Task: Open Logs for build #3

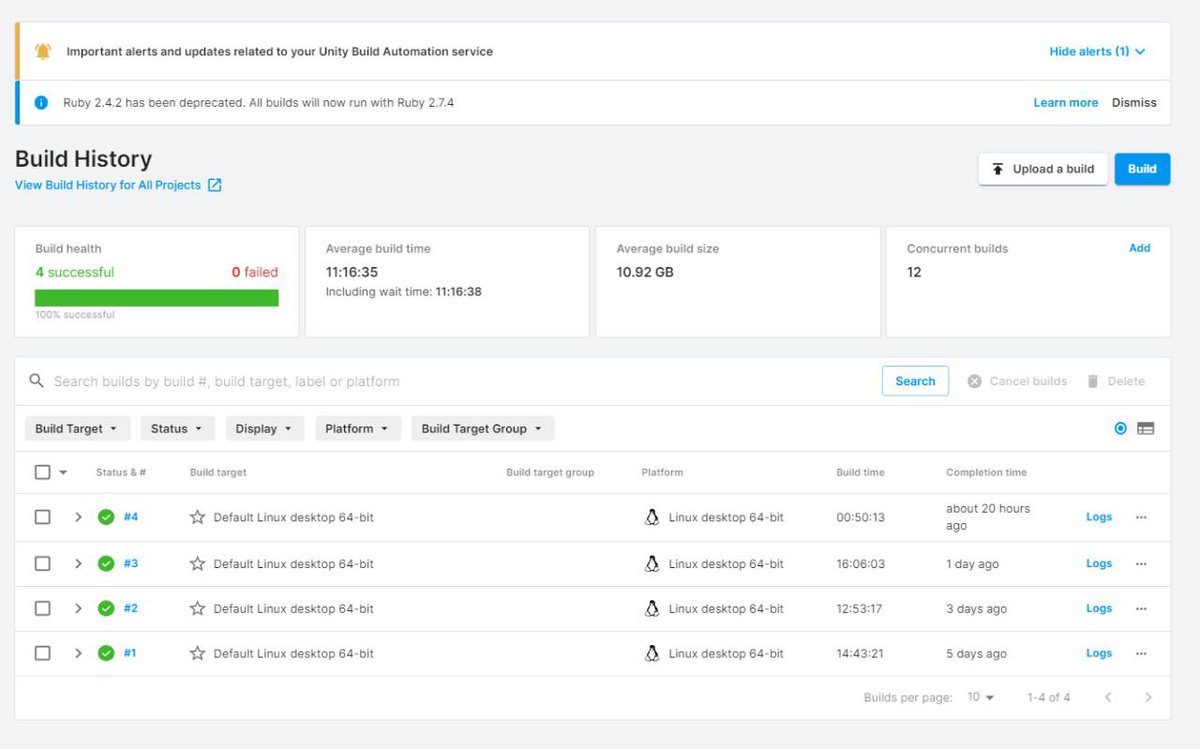Action: pyautogui.click(x=1099, y=564)
